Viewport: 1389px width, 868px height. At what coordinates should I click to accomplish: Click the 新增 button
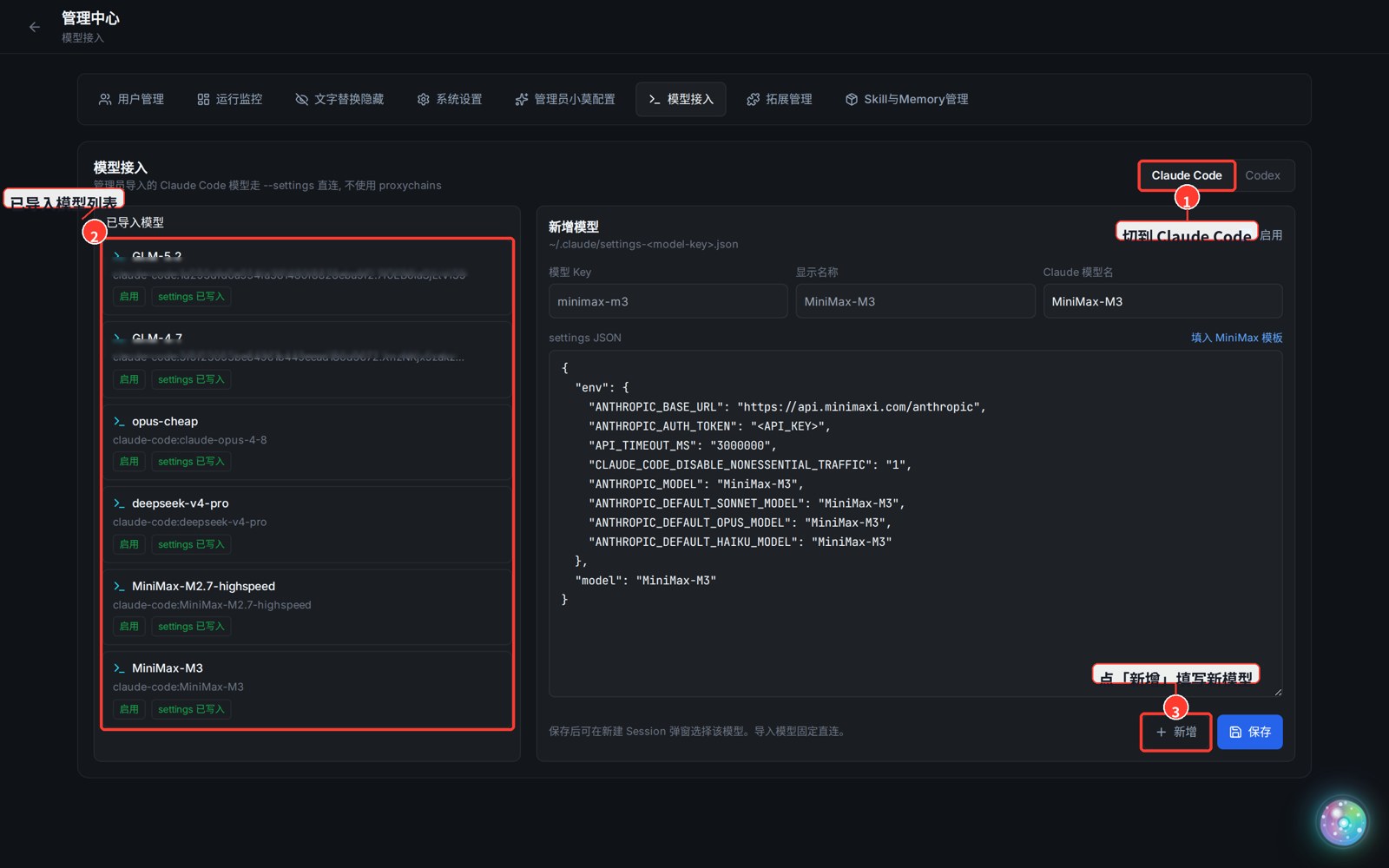(x=1176, y=732)
